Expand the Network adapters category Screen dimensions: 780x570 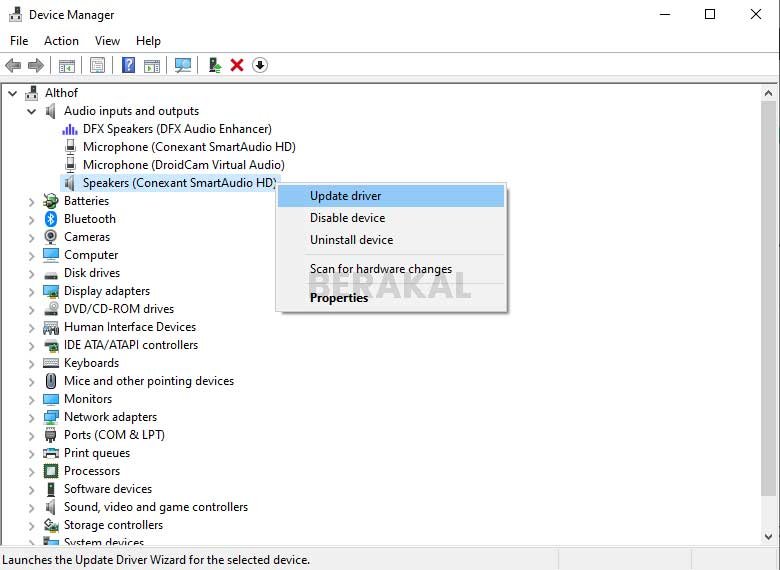tap(32, 417)
